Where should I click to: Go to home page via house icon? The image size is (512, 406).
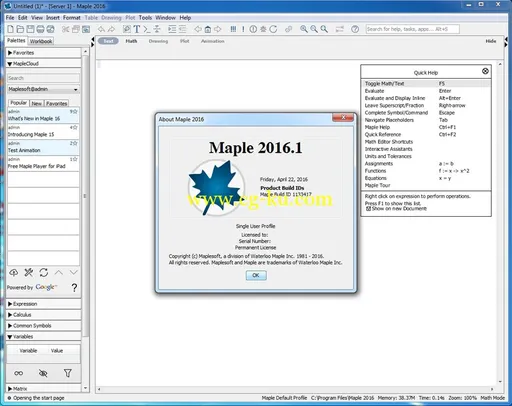point(208,29)
